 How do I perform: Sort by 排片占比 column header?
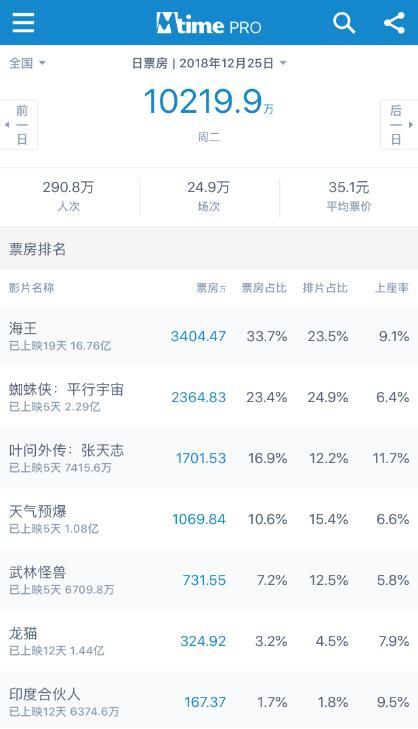click(325, 288)
